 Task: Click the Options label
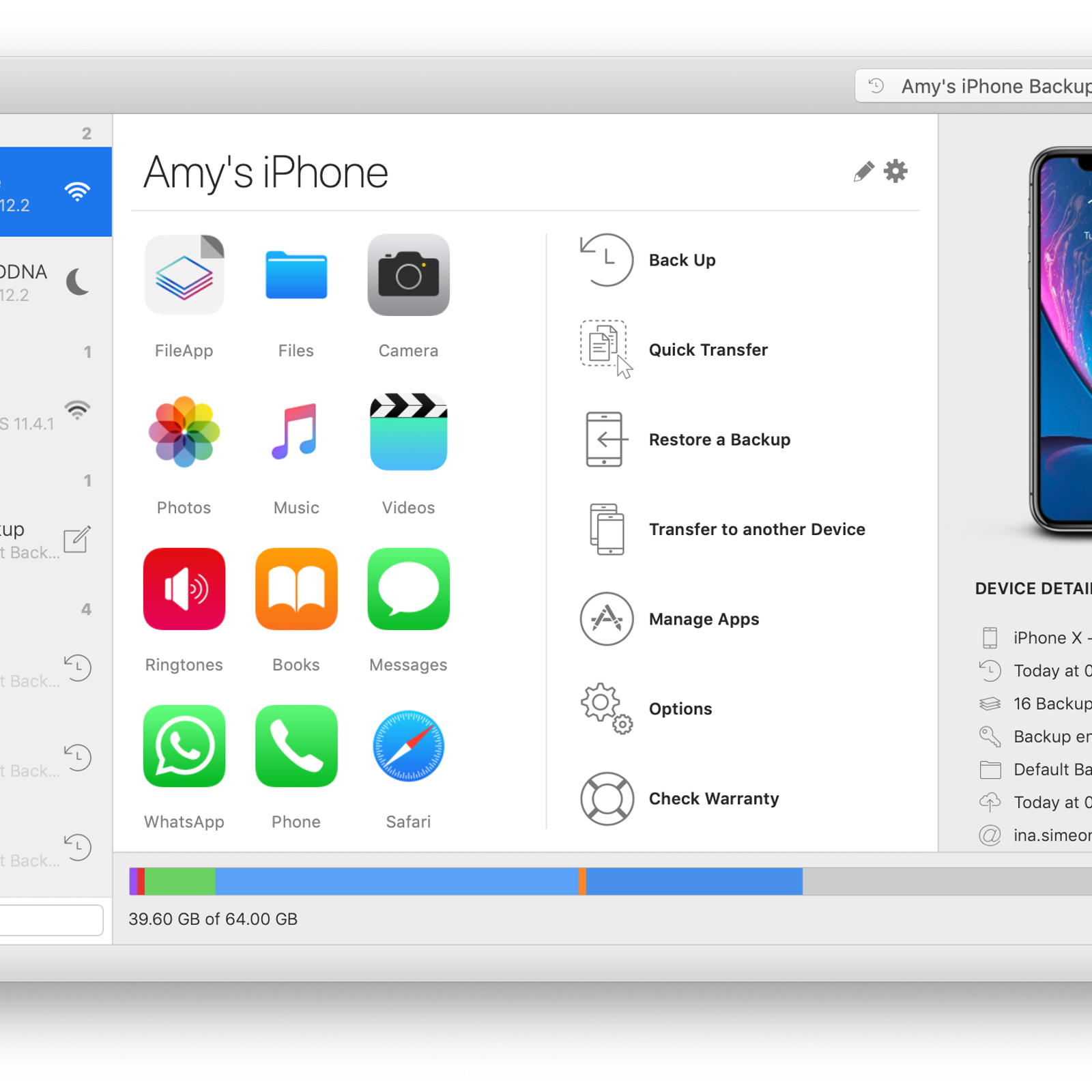click(680, 709)
